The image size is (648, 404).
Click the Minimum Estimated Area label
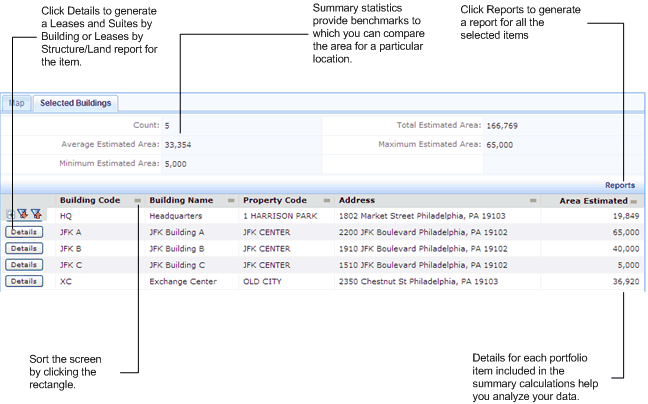point(109,163)
